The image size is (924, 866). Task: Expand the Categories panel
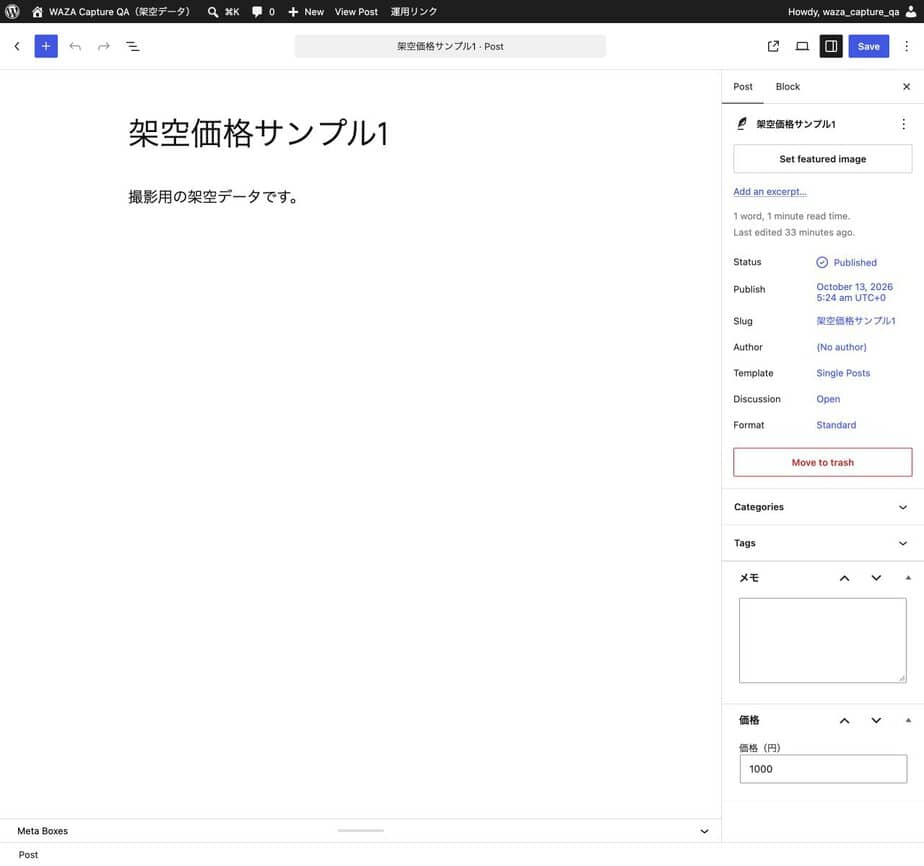823,507
